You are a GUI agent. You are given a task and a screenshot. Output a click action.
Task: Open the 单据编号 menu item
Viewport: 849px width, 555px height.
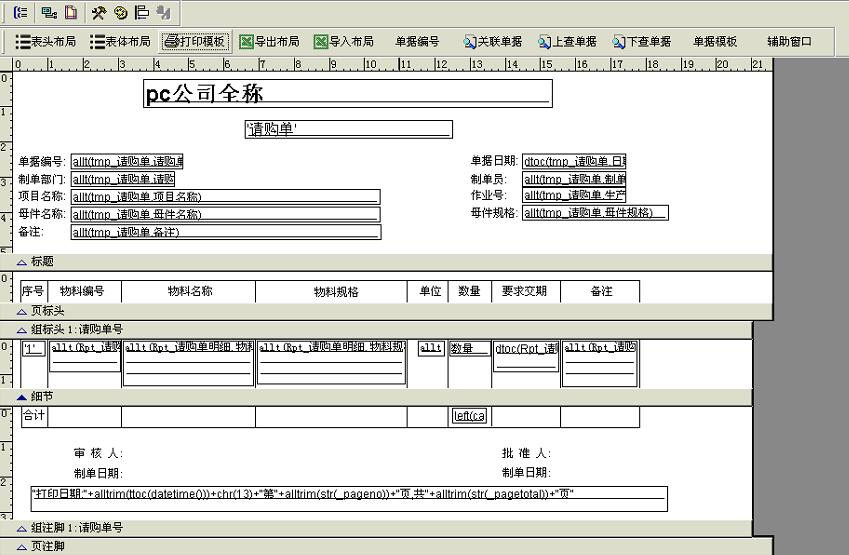[x=417, y=42]
